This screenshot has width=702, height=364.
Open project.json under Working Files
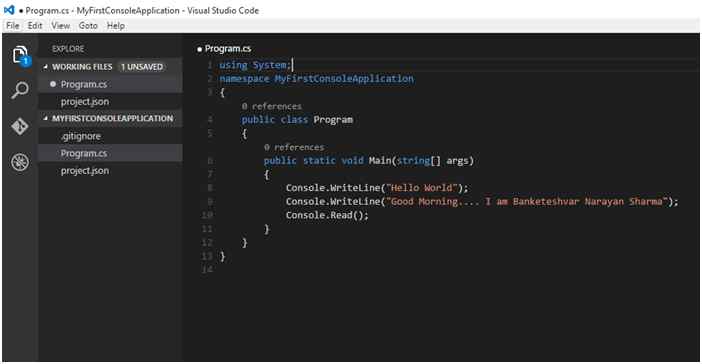pos(110,102)
